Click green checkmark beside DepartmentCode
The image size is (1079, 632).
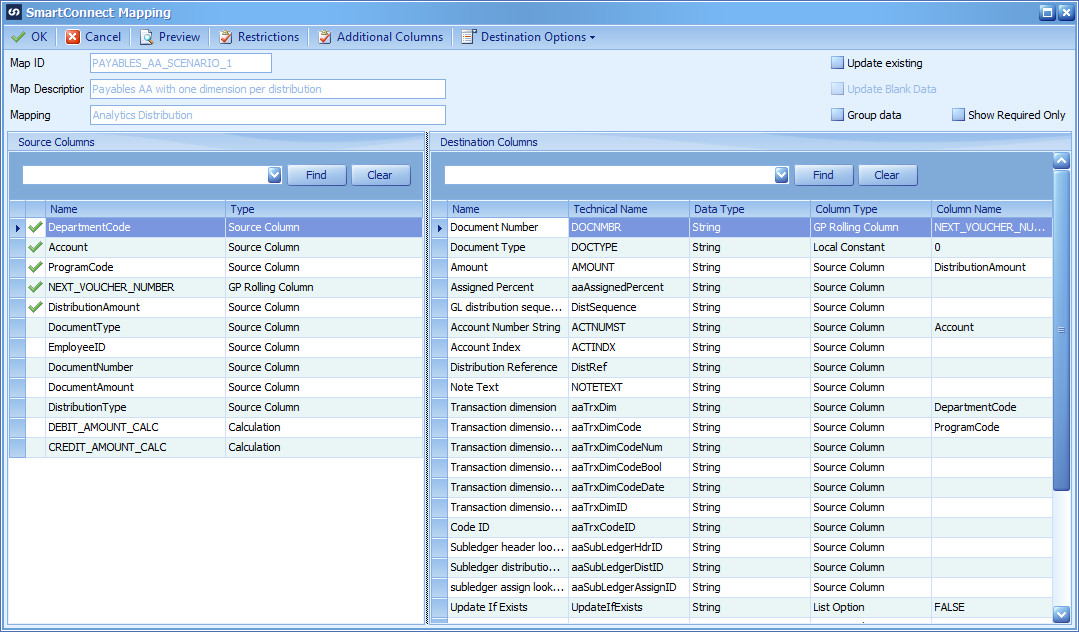[36, 227]
